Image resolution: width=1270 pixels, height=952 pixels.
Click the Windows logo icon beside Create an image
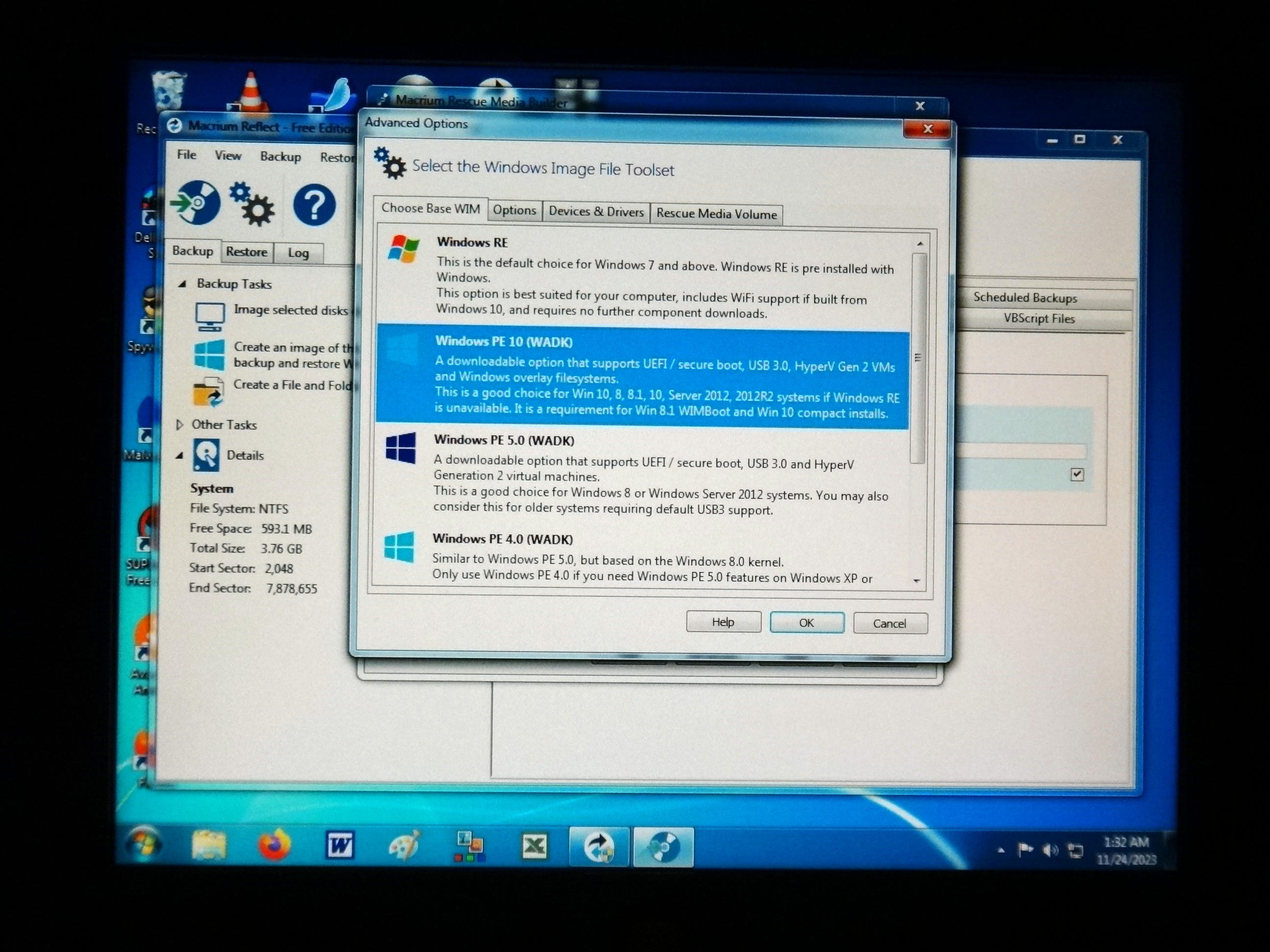point(208,354)
